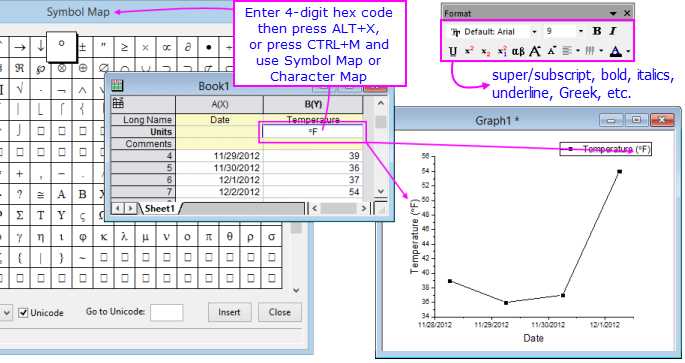Toggle Italic in the Format toolbar
The width and height of the screenshot is (685, 363).
click(x=613, y=31)
